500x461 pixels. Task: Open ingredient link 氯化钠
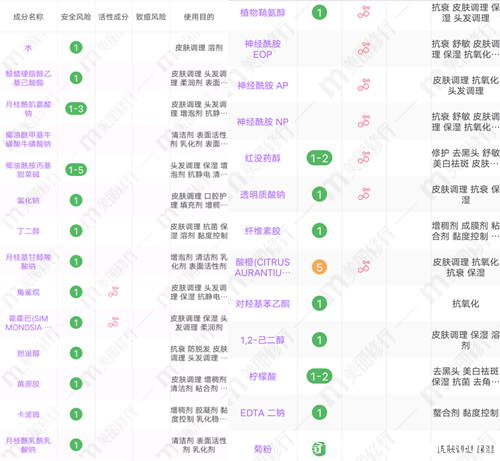[28, 200]
